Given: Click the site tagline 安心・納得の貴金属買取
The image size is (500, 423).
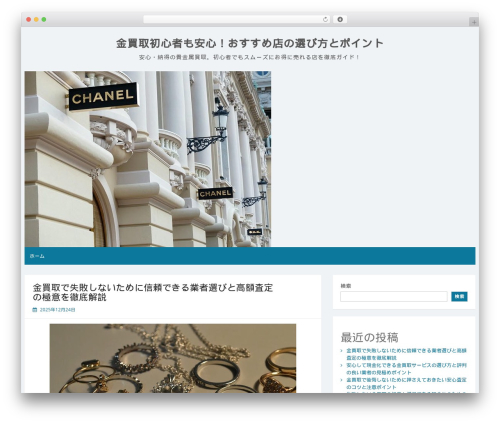Looking at the screenshot, I should (x=249, y=57).
